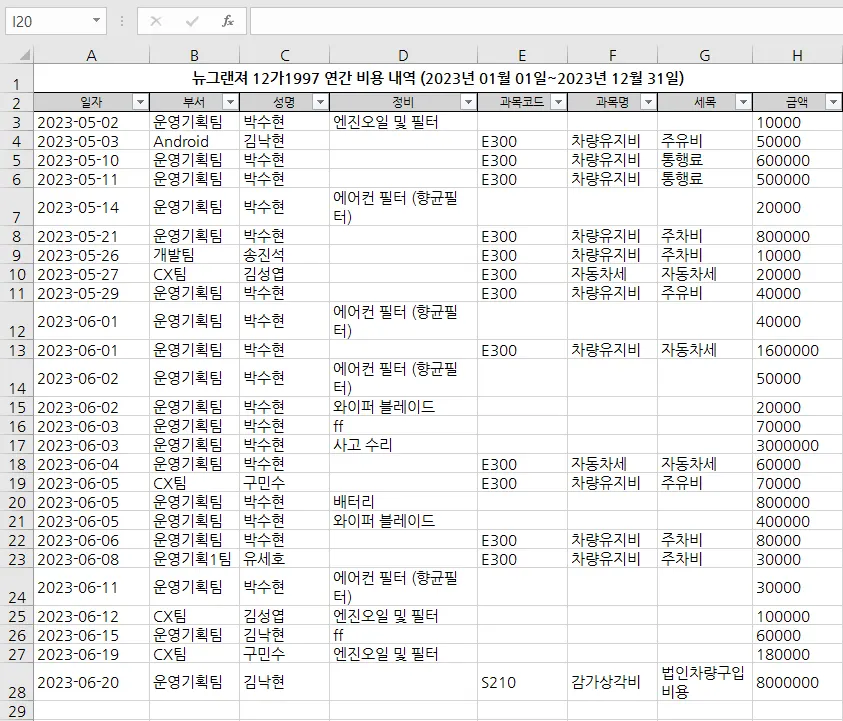843x721 pixels.
Task: Select the 통행료 cell on the 2023-05-10 row
Action: (705, 160)
